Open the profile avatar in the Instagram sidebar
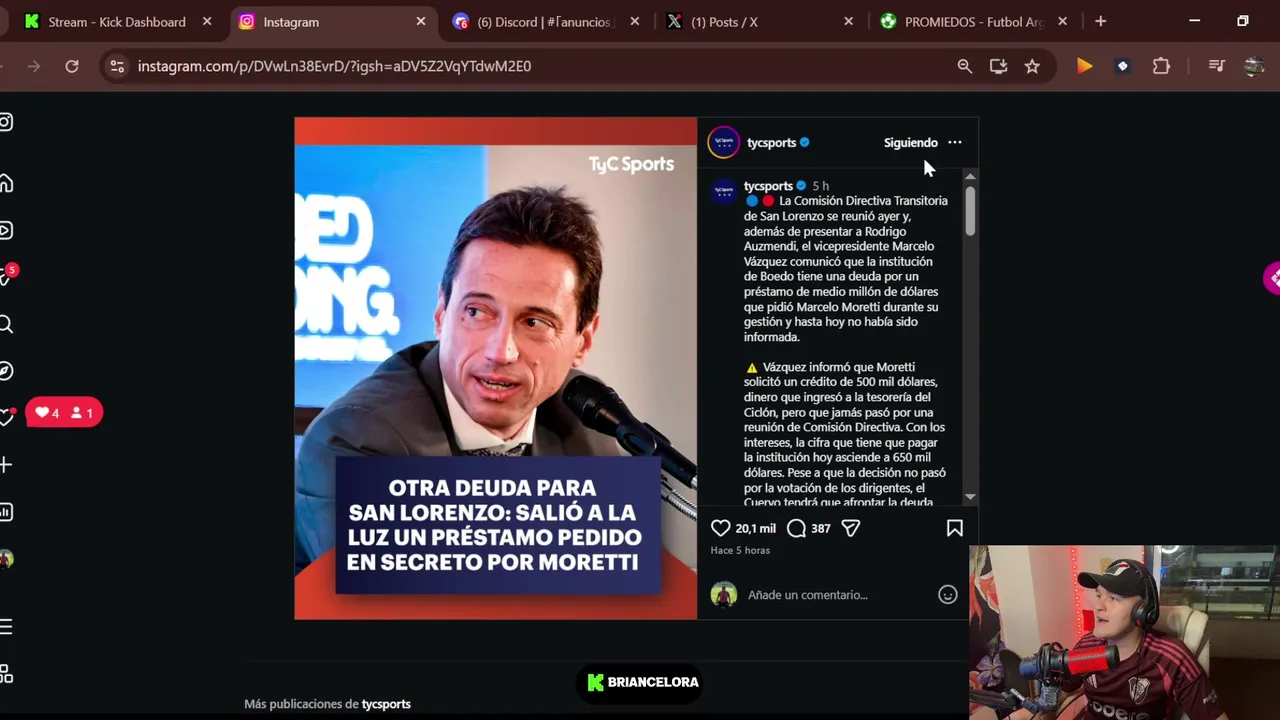Viewport: 1280px width, 720px height. [6, 559]
